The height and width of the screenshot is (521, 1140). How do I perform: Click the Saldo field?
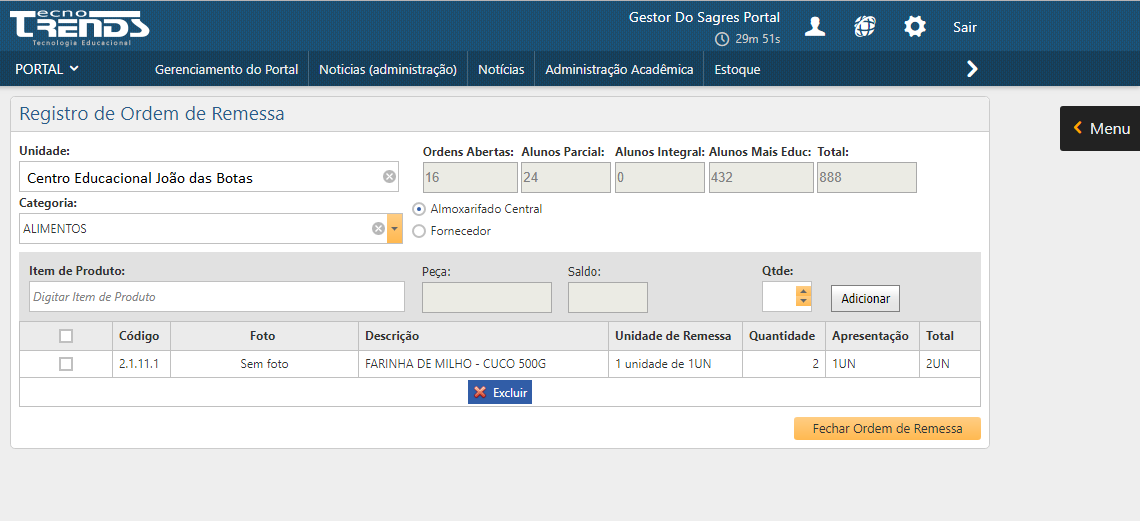pos(608,297)
